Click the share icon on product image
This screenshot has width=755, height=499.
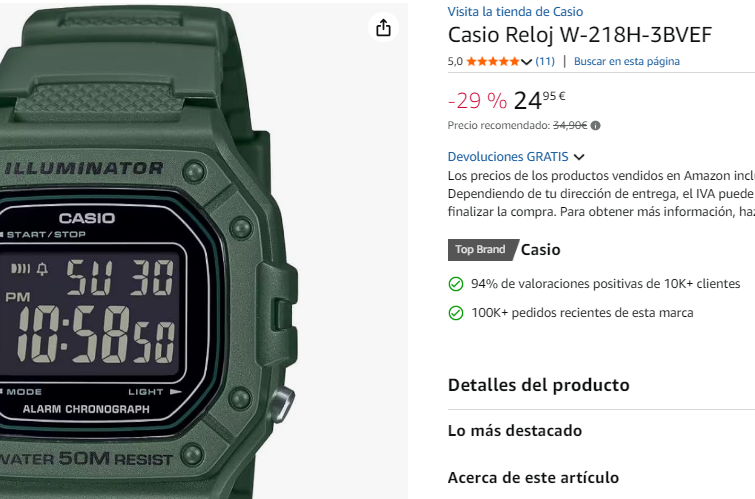(383, 27)
